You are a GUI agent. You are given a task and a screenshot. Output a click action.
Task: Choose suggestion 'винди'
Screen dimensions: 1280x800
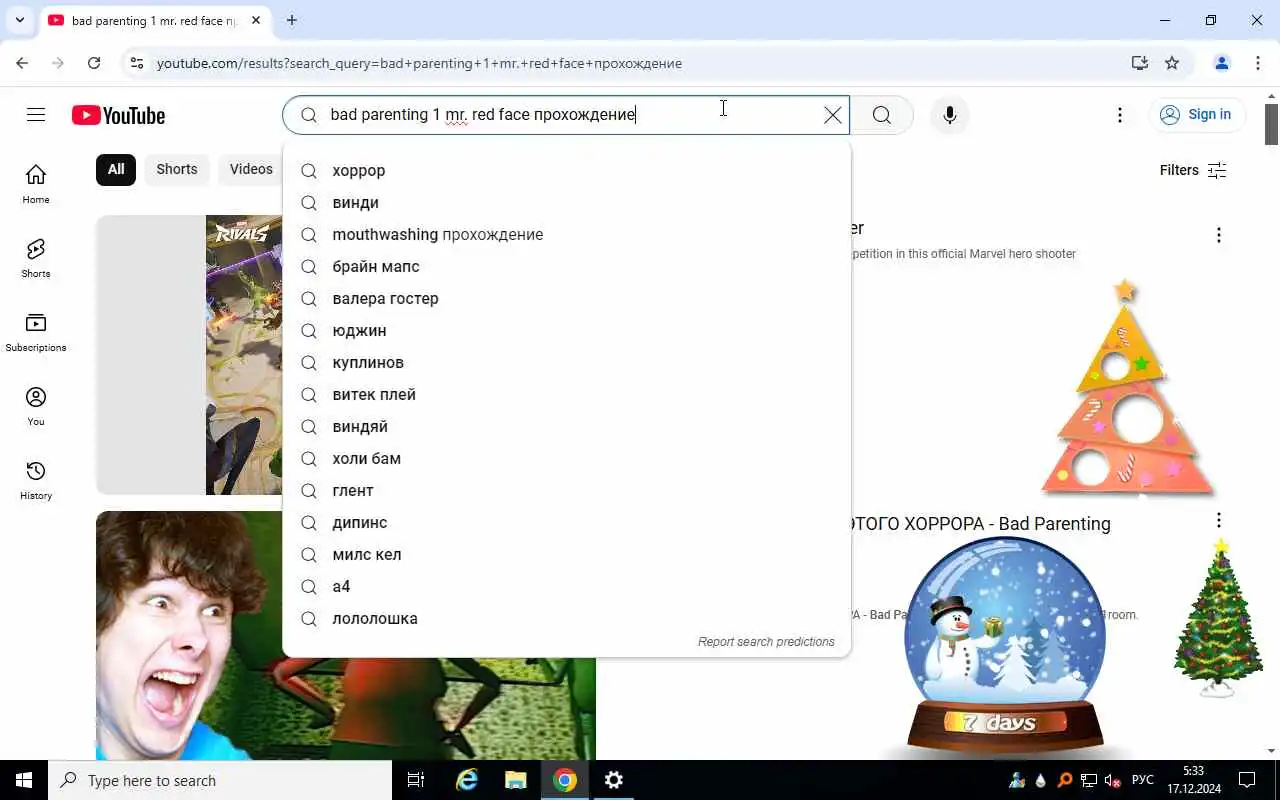pos(567,202)
